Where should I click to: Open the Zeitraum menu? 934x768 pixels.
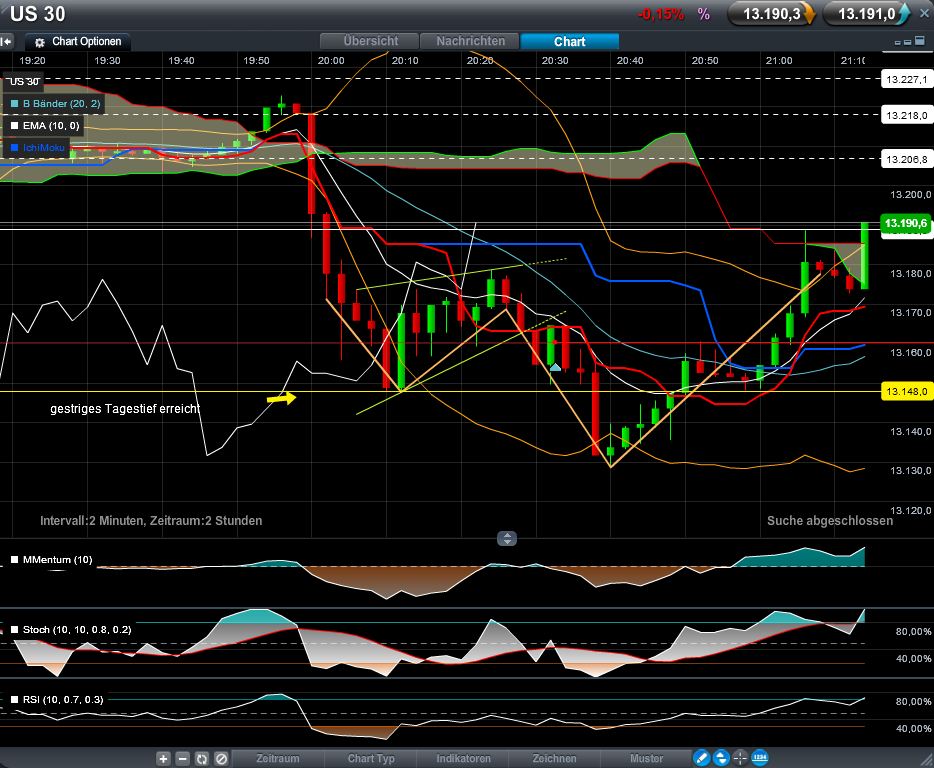coord(278,758)
